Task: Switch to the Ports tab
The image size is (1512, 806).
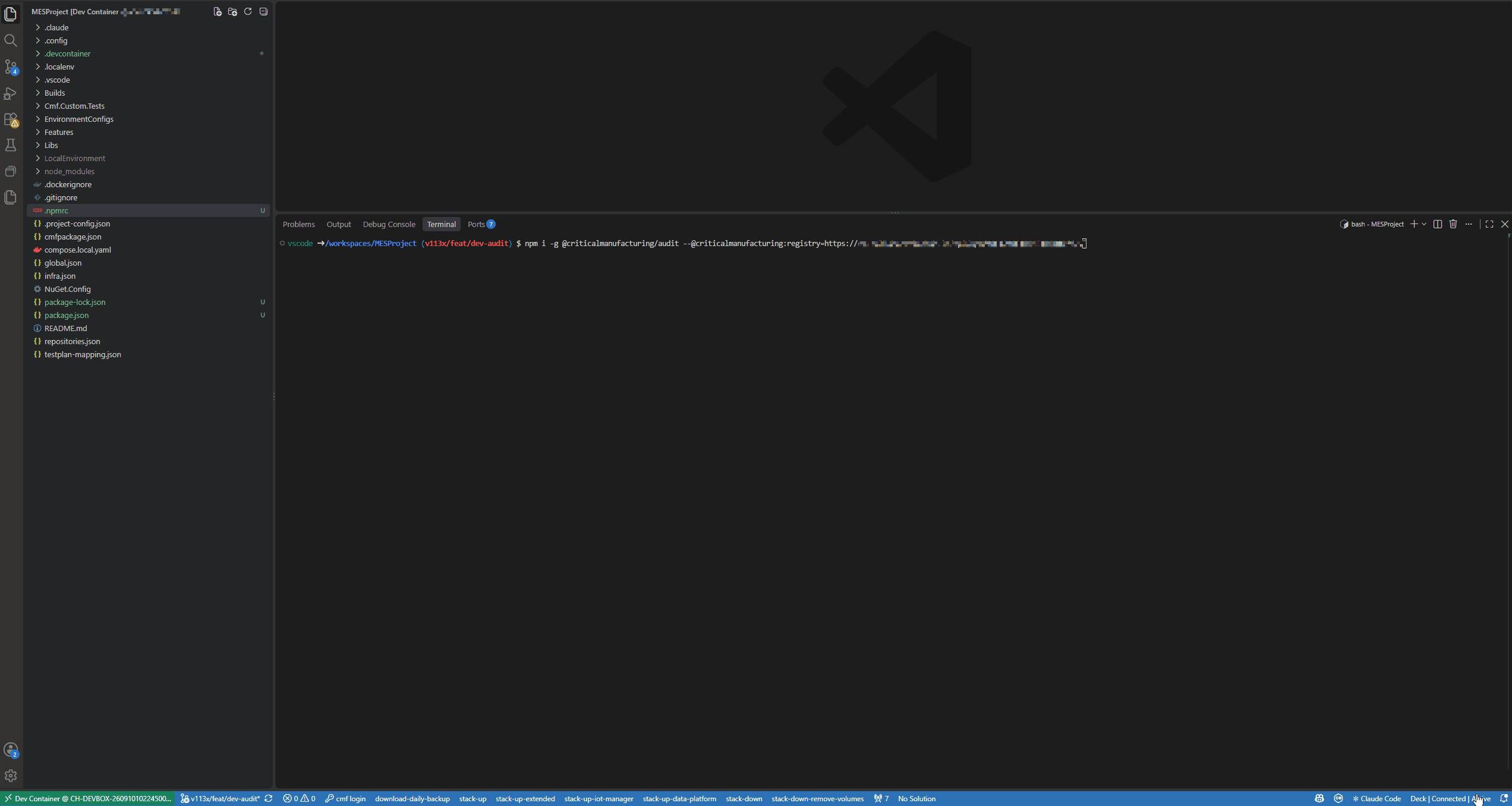Action: [481, 224]
